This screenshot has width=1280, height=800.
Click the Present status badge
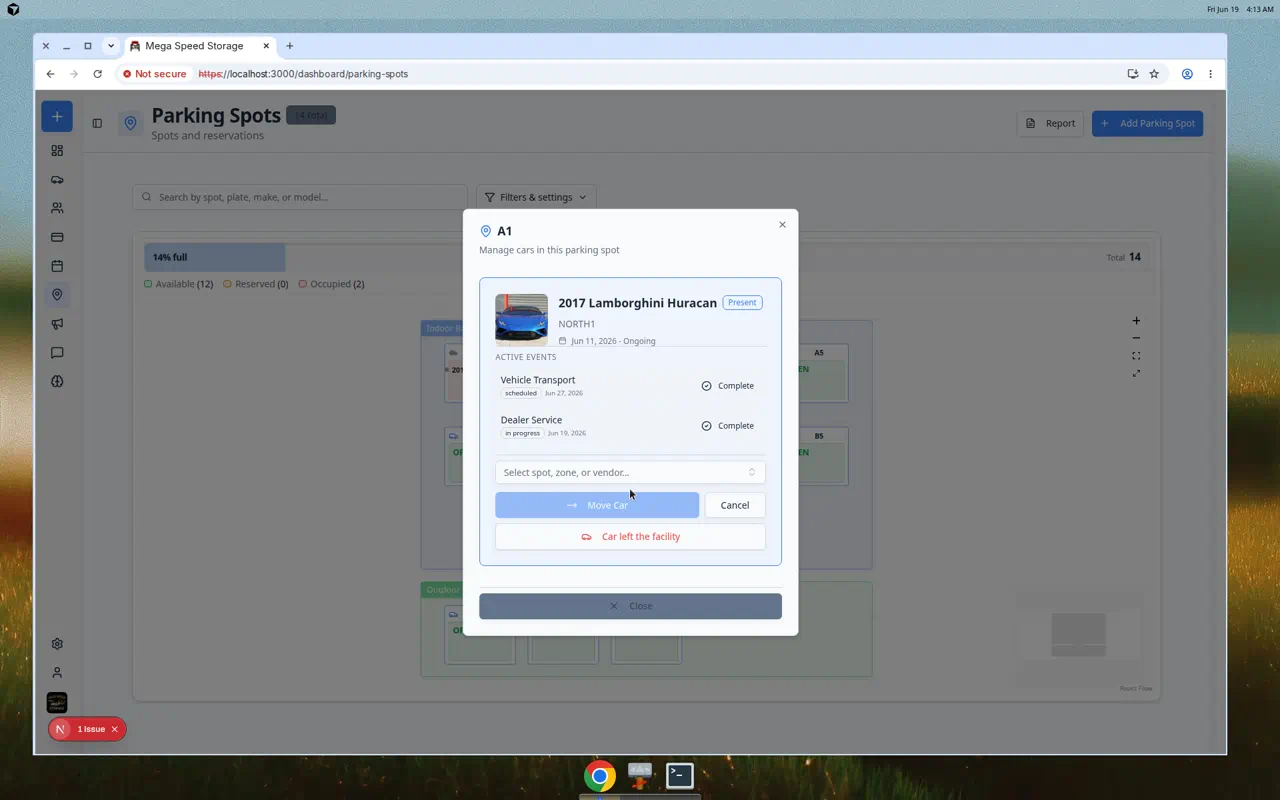tap(742, 302)
